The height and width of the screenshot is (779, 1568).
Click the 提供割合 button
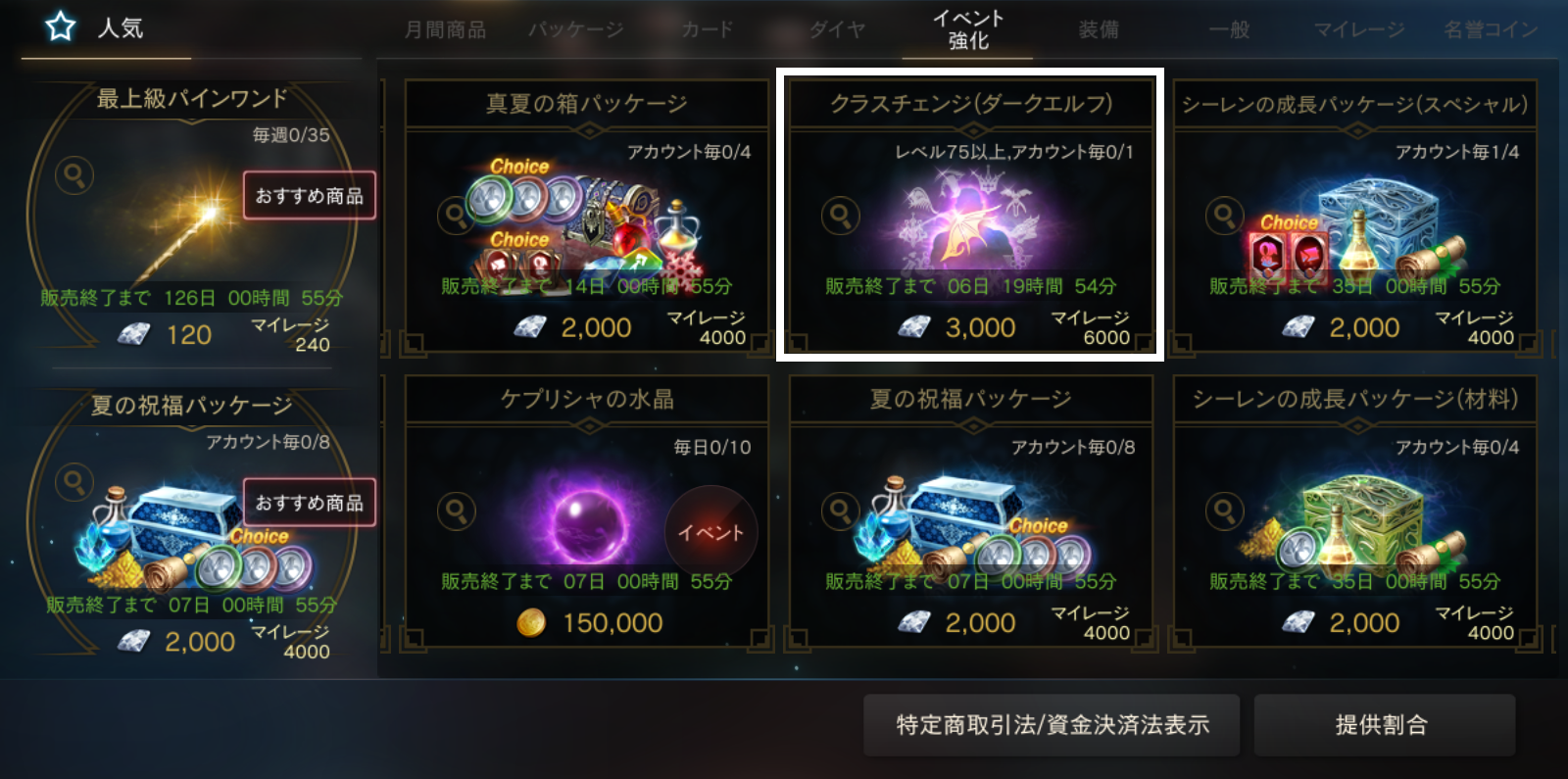click(x=1384, y=725)
